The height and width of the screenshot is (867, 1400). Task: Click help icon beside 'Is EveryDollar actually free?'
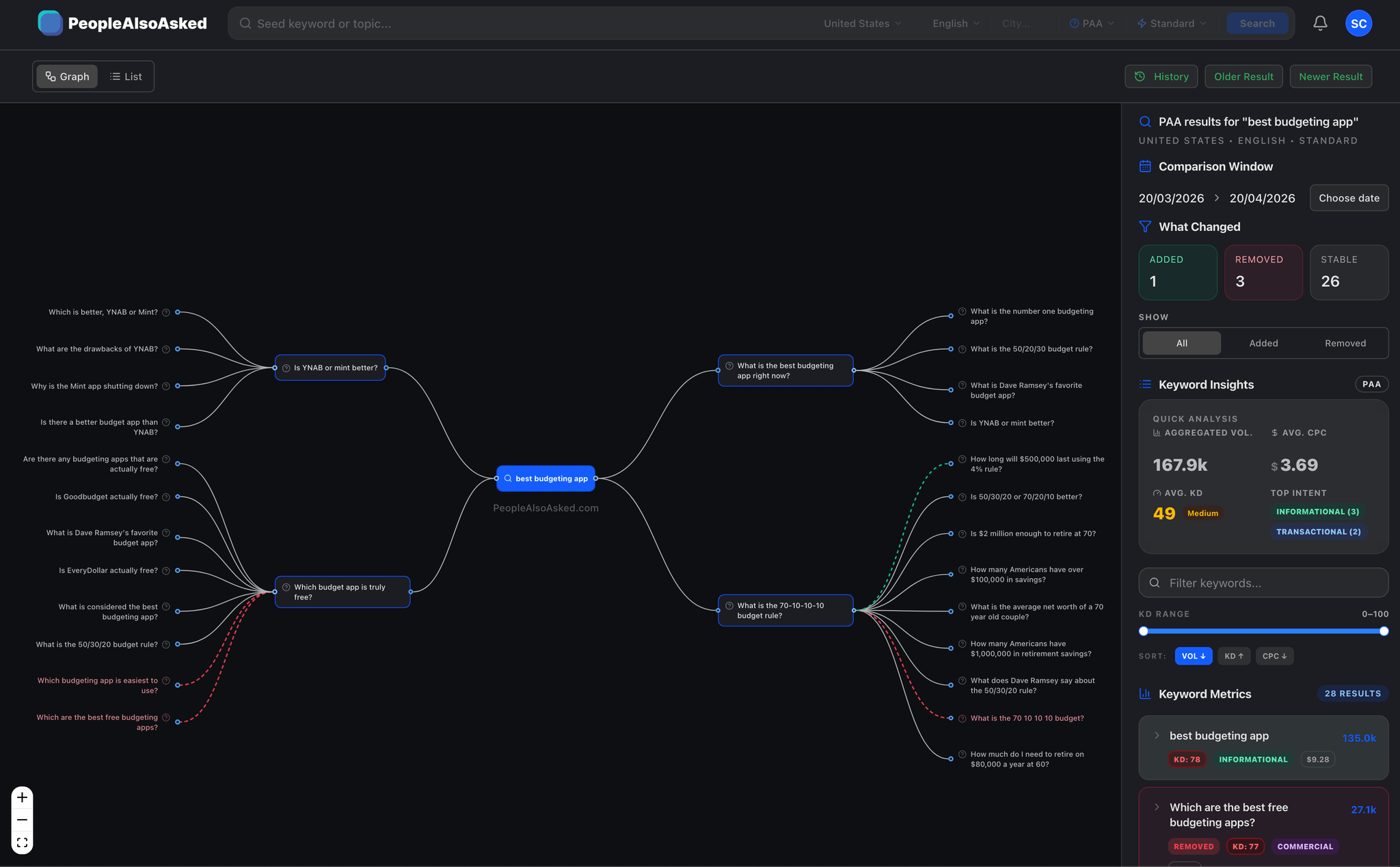[166, 571]
